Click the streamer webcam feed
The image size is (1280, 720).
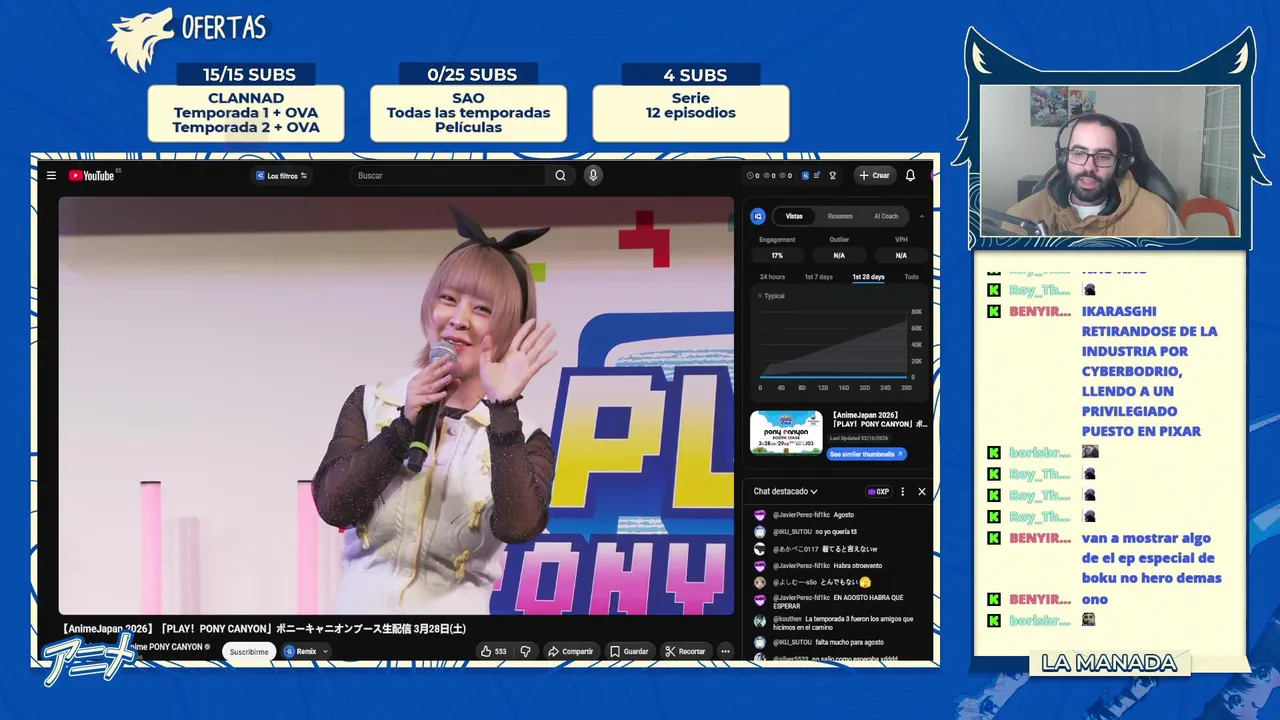1109,161
